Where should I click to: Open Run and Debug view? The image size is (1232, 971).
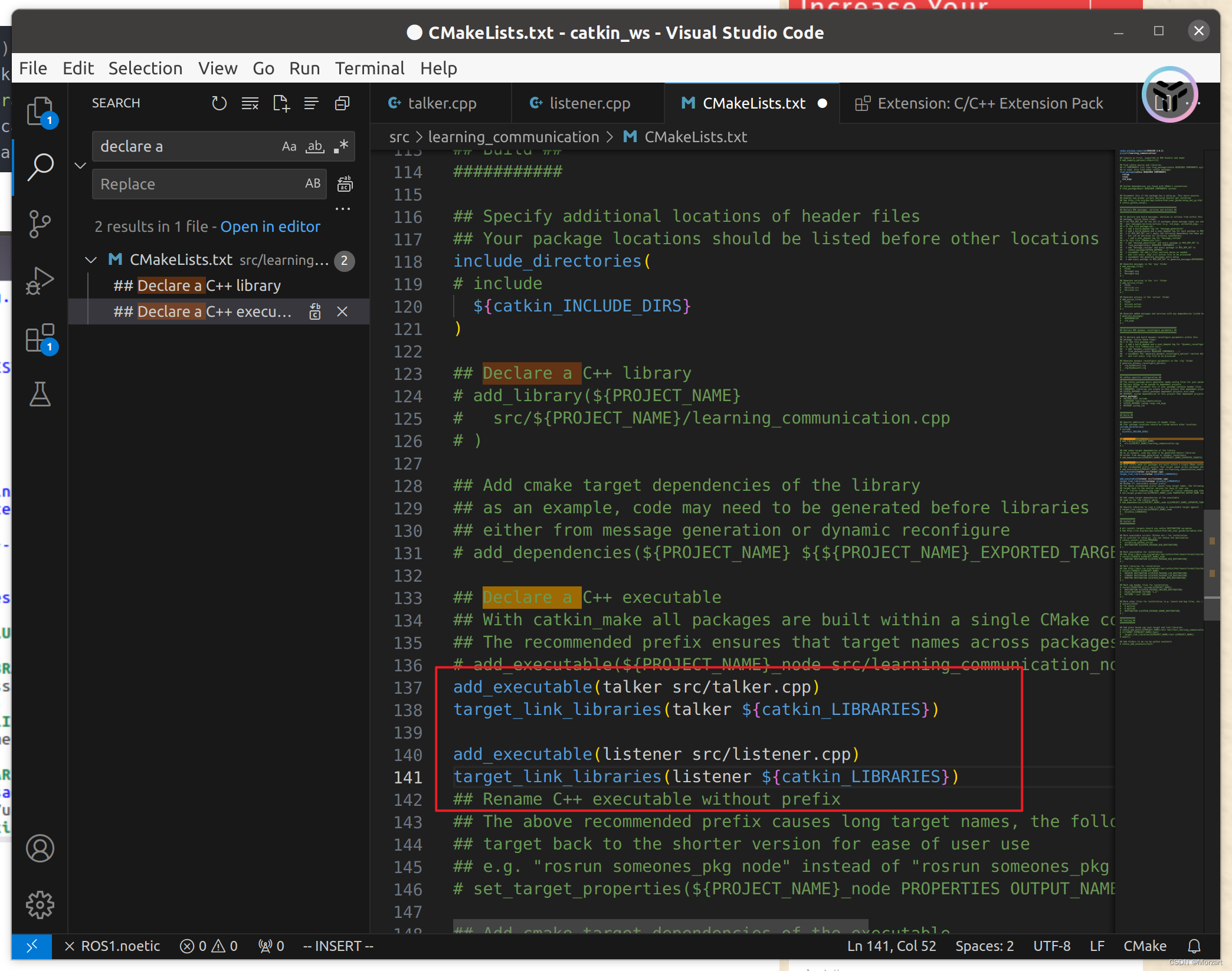[x=40, y=281]
